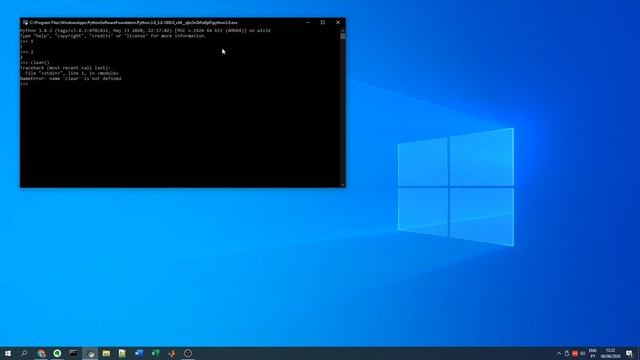Open Google Chrome from the taskbar

[x=41, y=353]
